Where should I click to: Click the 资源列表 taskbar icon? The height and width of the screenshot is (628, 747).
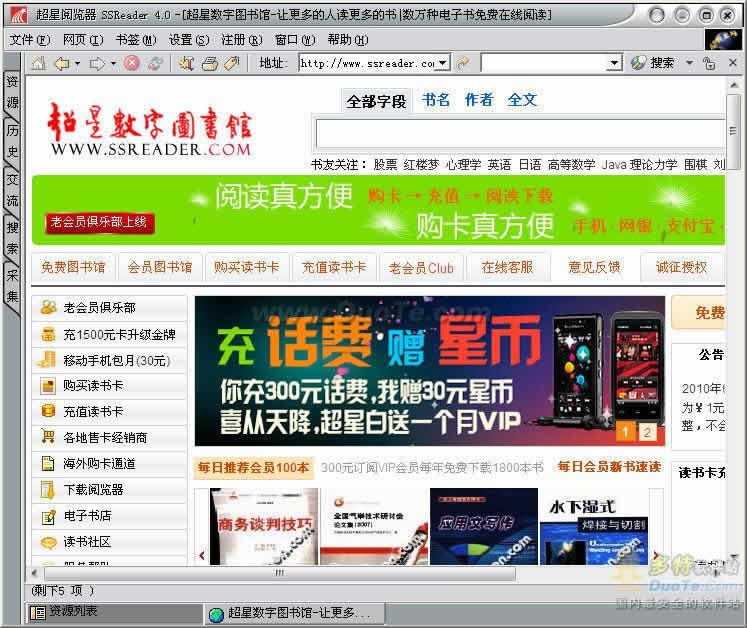(38, 612)
